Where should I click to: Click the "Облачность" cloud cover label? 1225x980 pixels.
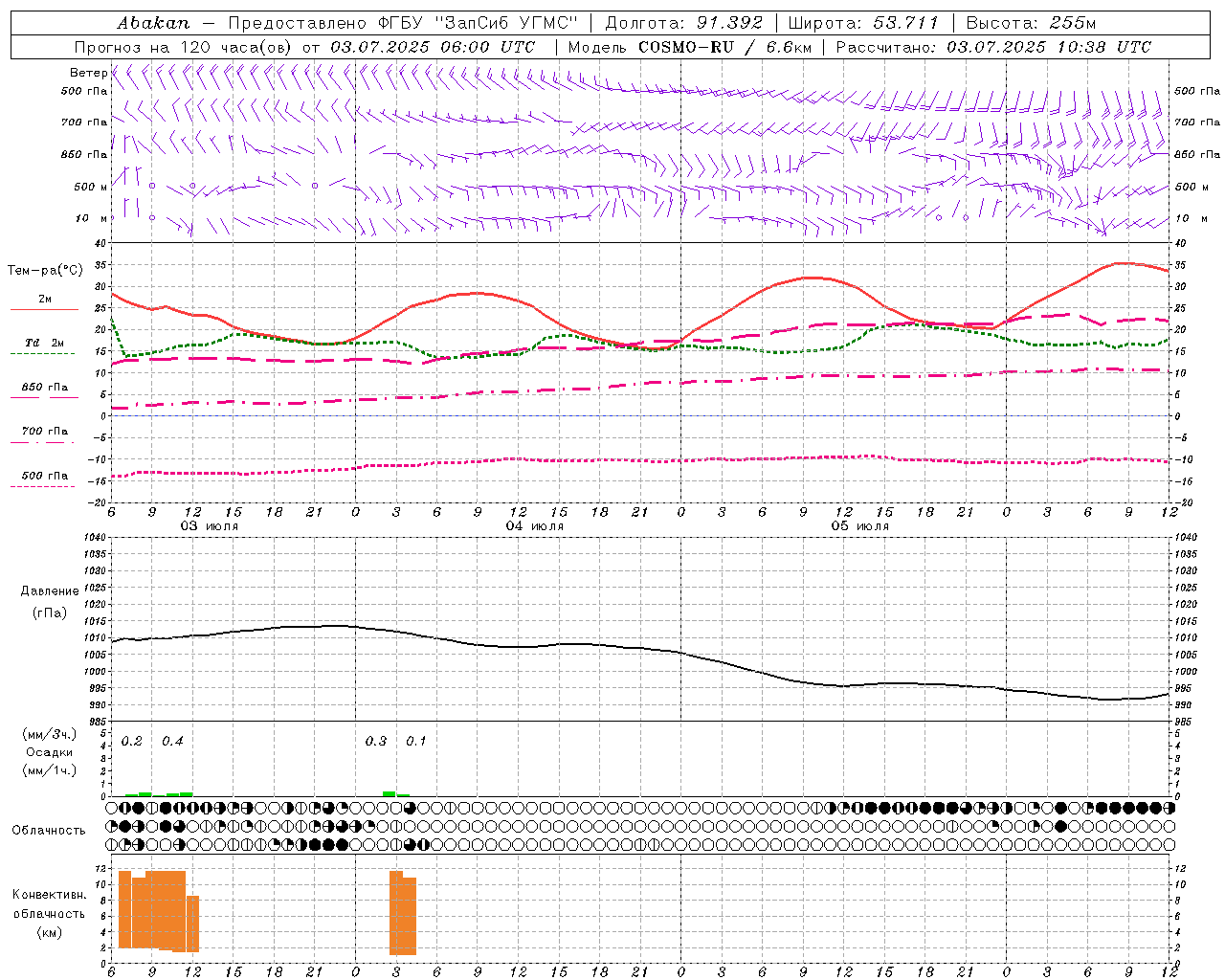click(x=49, y=831)
